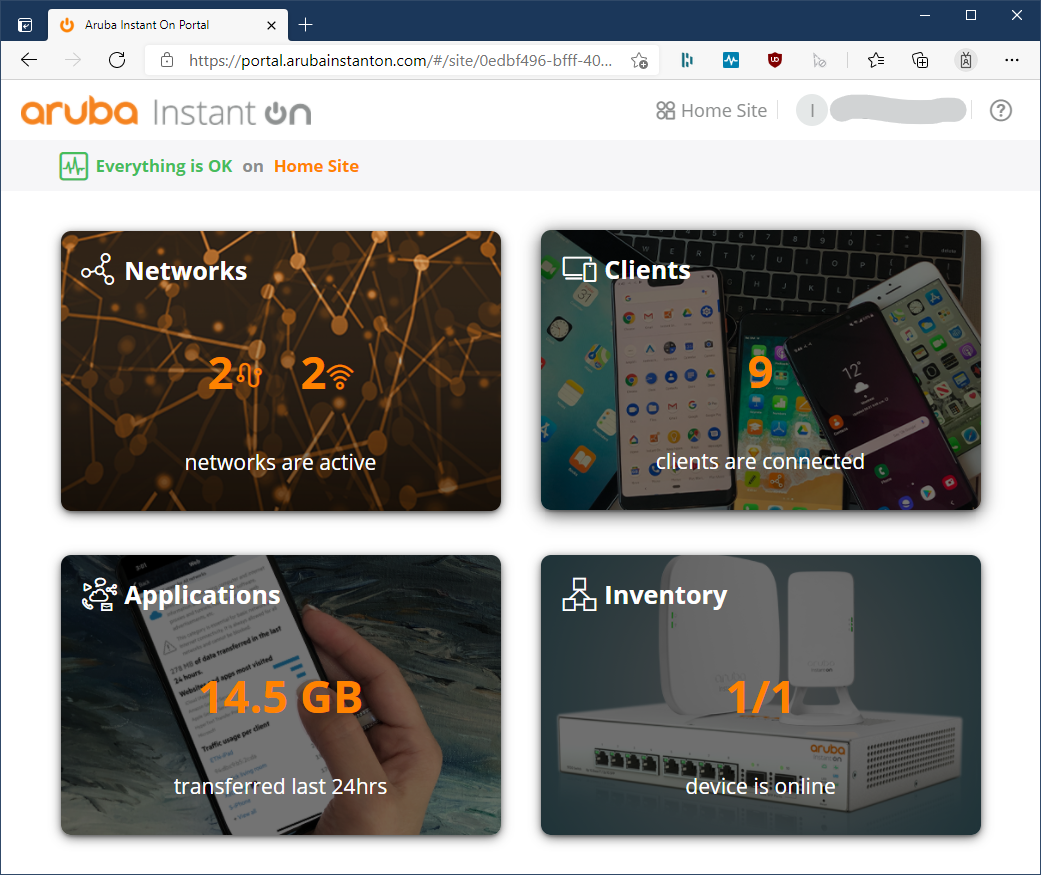Click the wired networks count icon
The height and width of the screenshot is (875, 1041).
pyautogui.click(x=250, y=375)
